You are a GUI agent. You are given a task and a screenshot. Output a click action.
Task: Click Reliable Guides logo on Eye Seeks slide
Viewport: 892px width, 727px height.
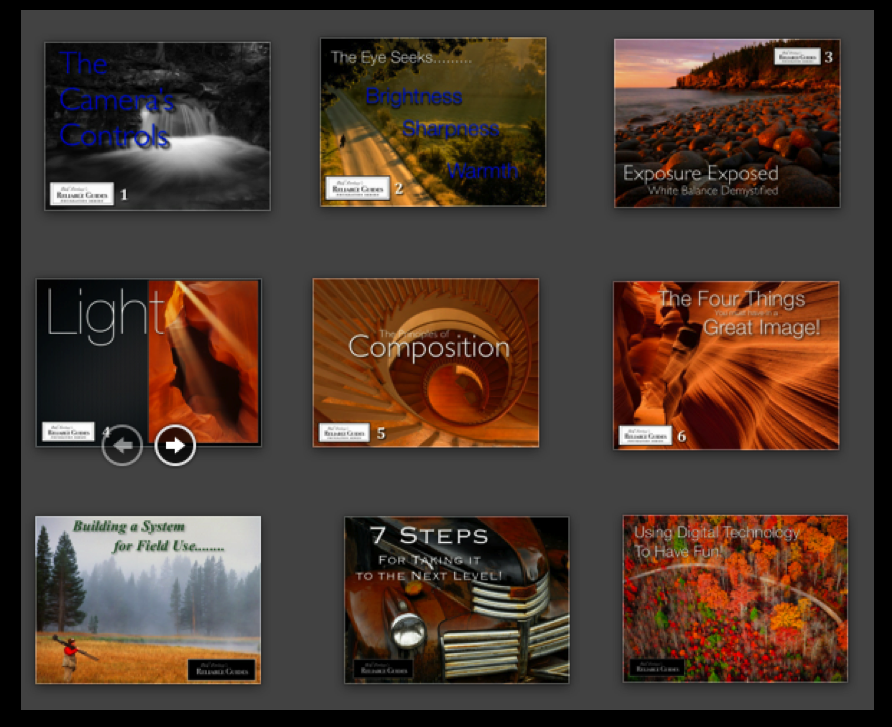point(357,188)
